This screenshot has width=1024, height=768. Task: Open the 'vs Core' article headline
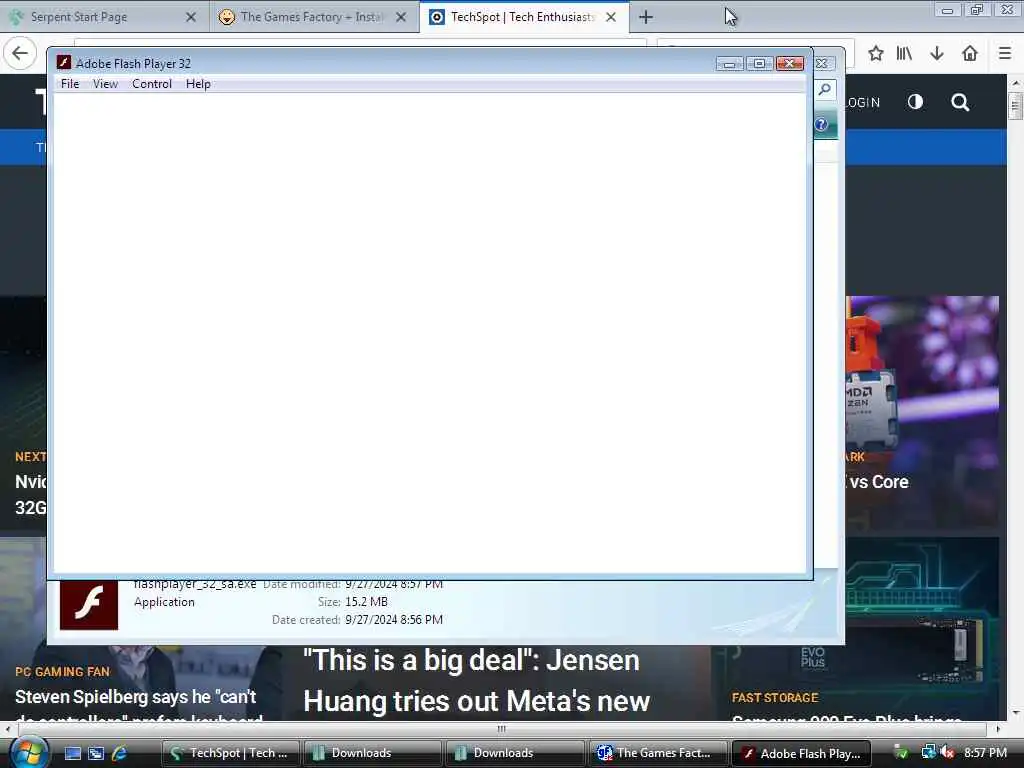click(878, 482)
